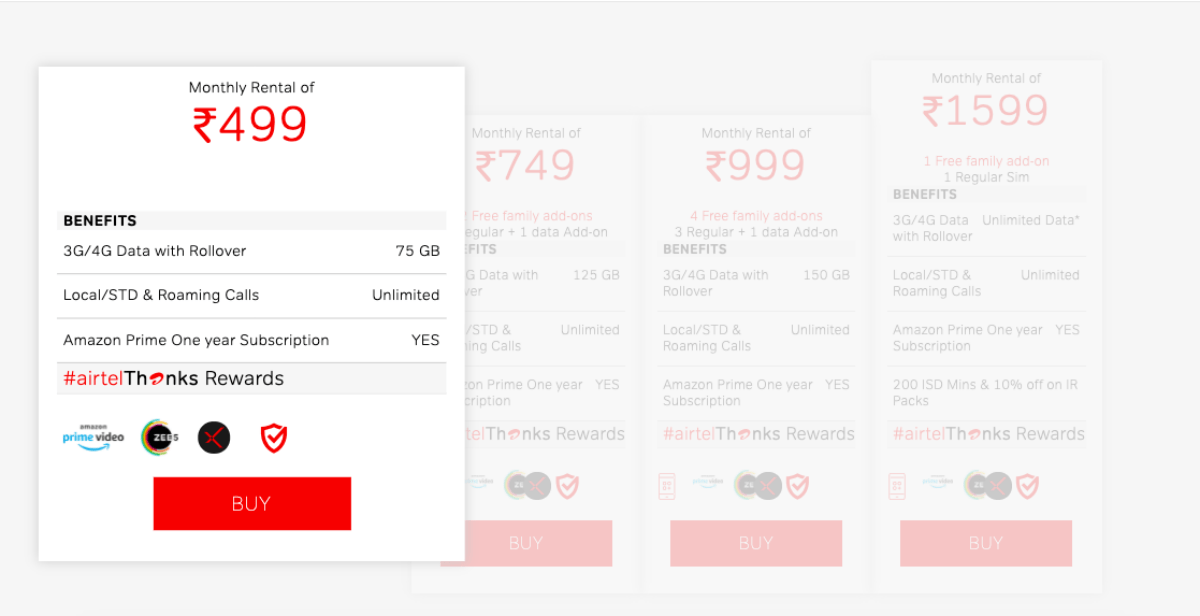The height and width of the screenshot is (616, 1200).
Task: Click the Amazon Prime Video icon in ₹499 plan
Action: (94, 437)
